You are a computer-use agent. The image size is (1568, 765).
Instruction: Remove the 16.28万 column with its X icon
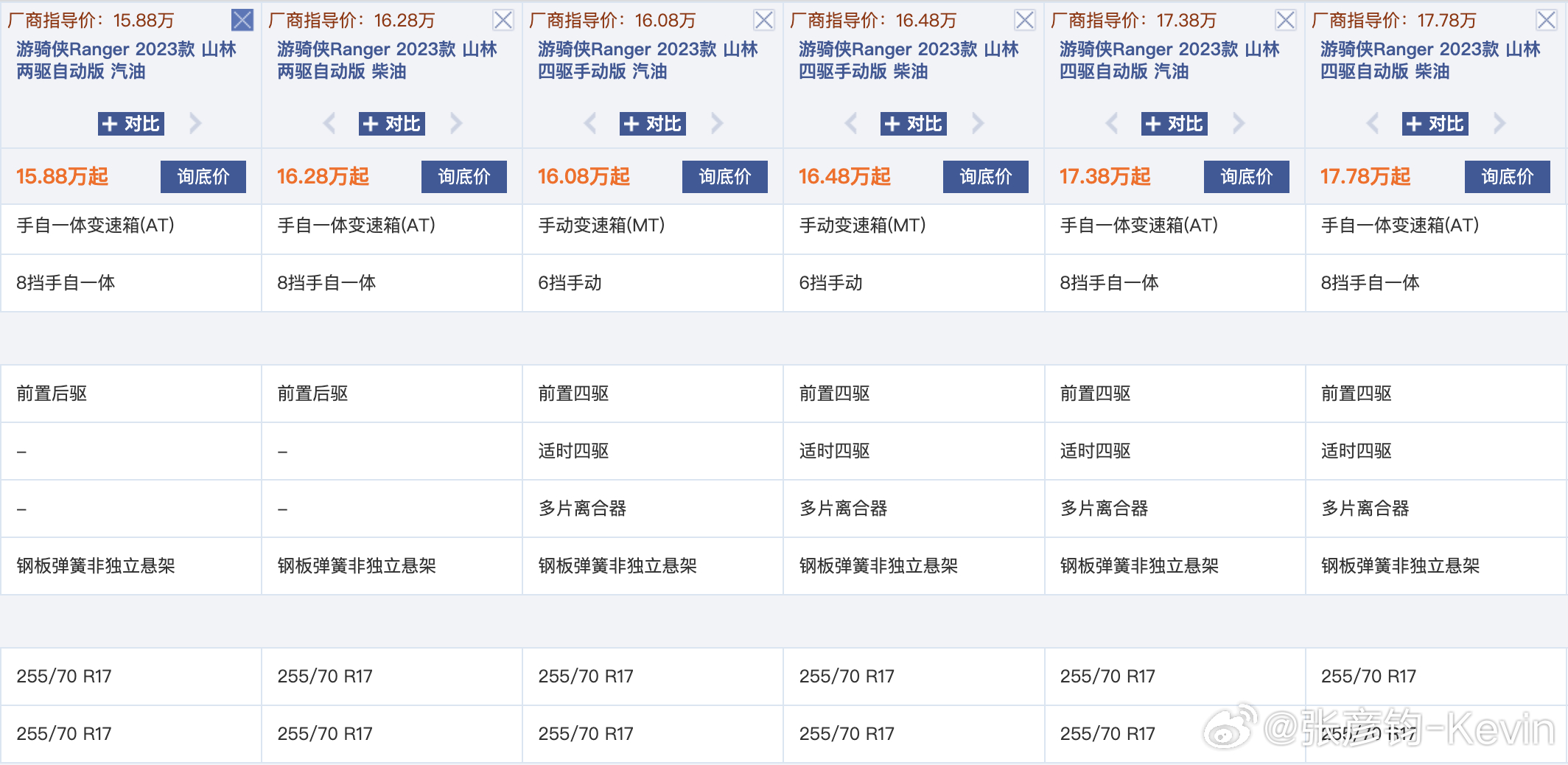tap(503, 20)
